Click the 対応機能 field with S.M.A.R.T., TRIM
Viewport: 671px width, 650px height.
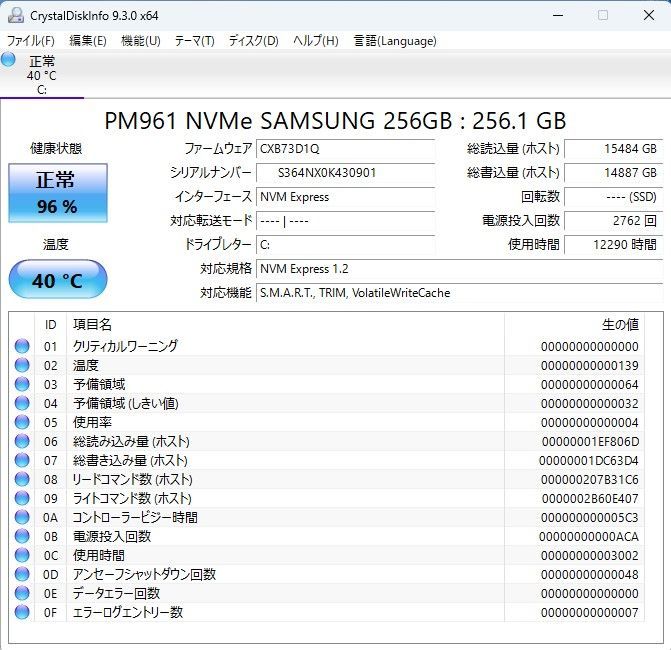[x=460, y=293]
